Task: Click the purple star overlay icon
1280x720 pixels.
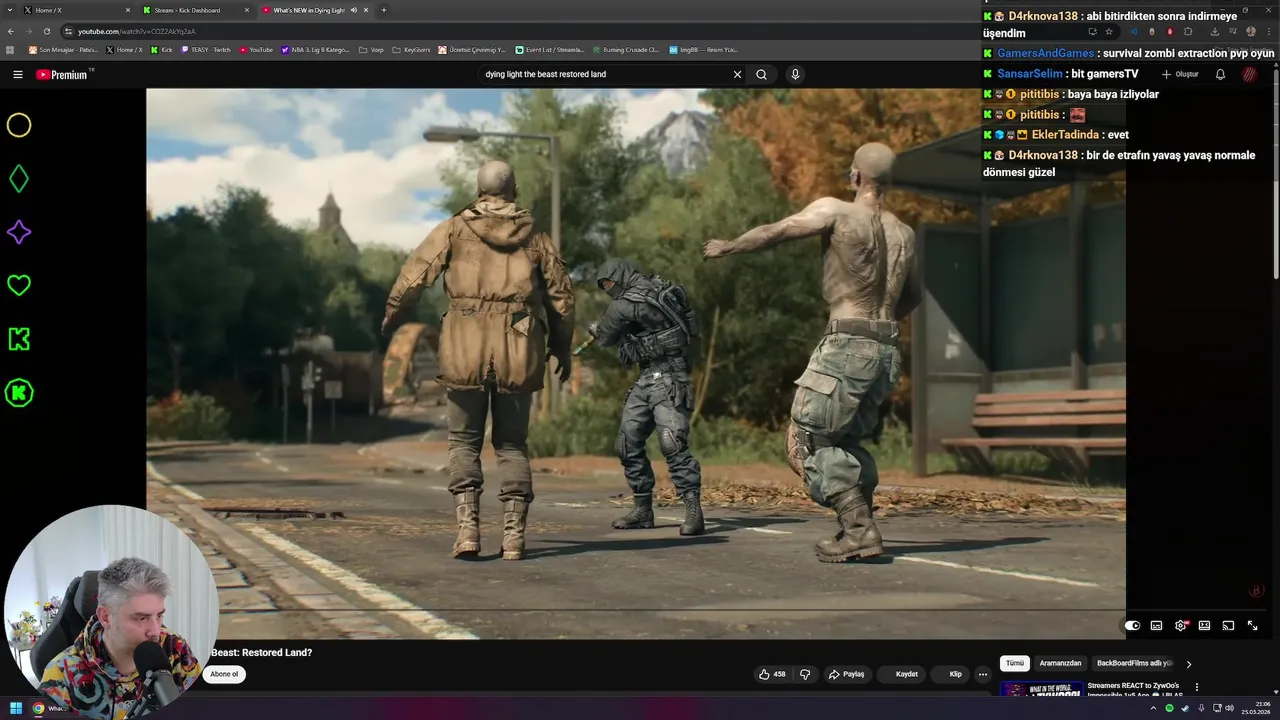Action: [19, 232]
